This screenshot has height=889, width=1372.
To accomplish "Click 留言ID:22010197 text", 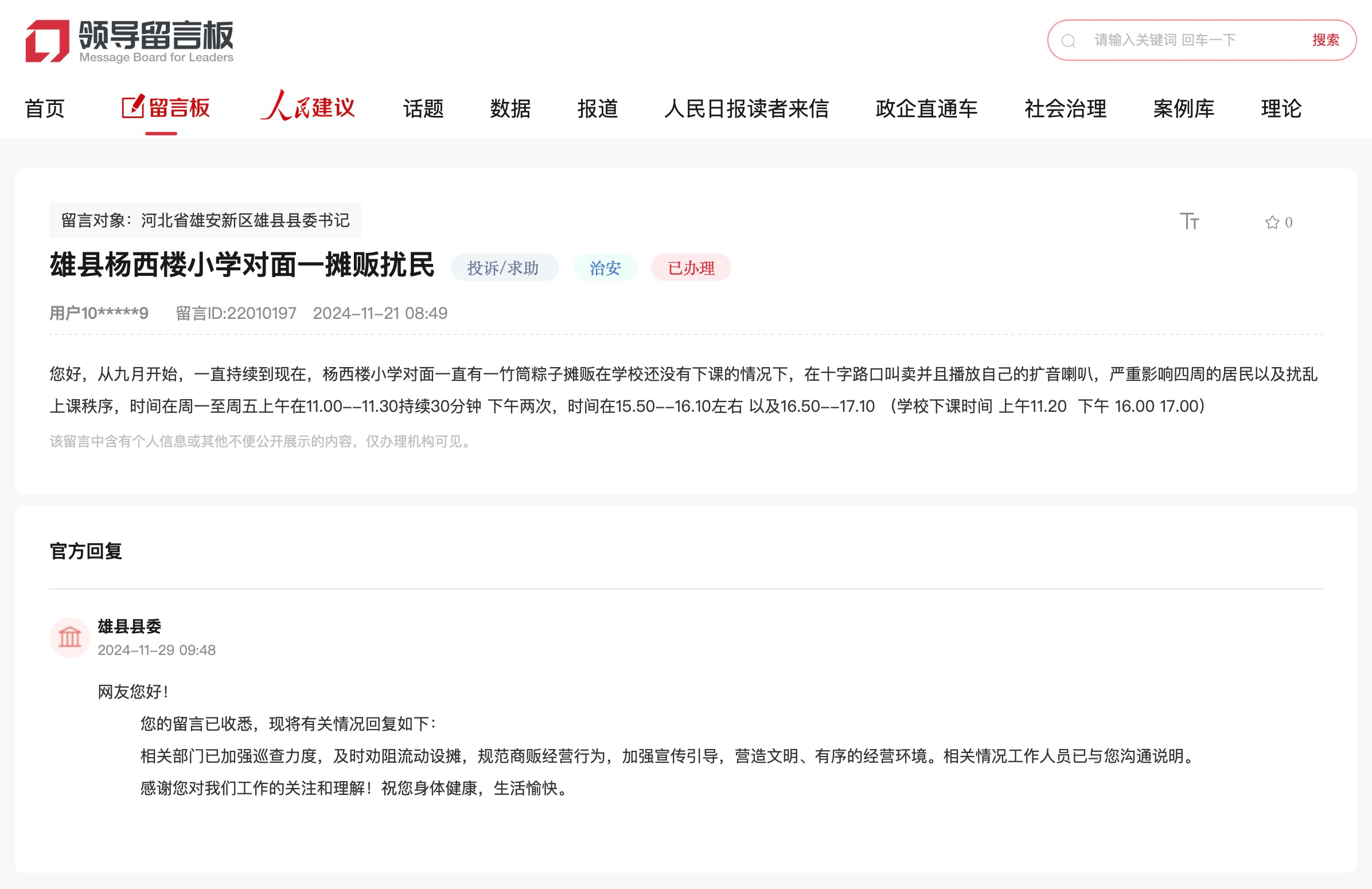I will point(236,313).
